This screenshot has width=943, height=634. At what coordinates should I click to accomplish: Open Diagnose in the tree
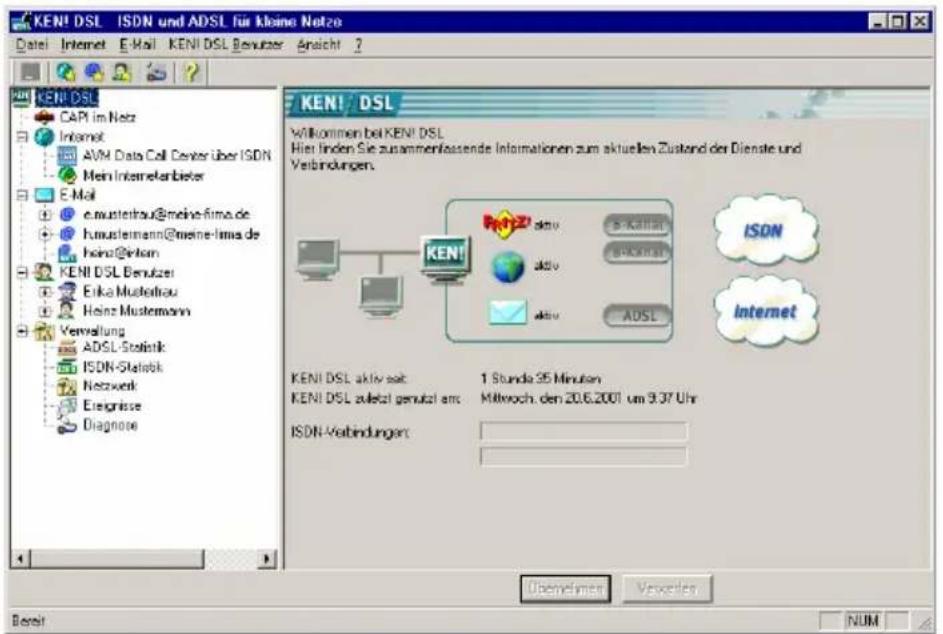[110, 425]
